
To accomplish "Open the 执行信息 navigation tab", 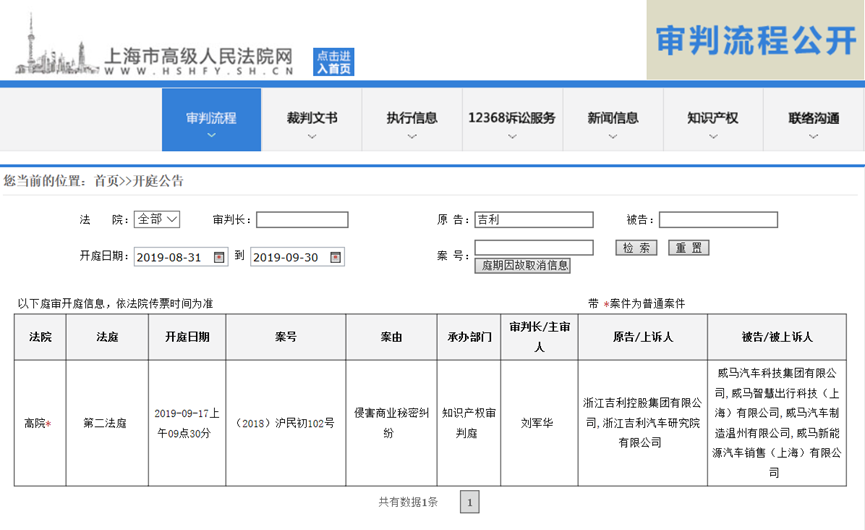I will [x=412, y=120].
